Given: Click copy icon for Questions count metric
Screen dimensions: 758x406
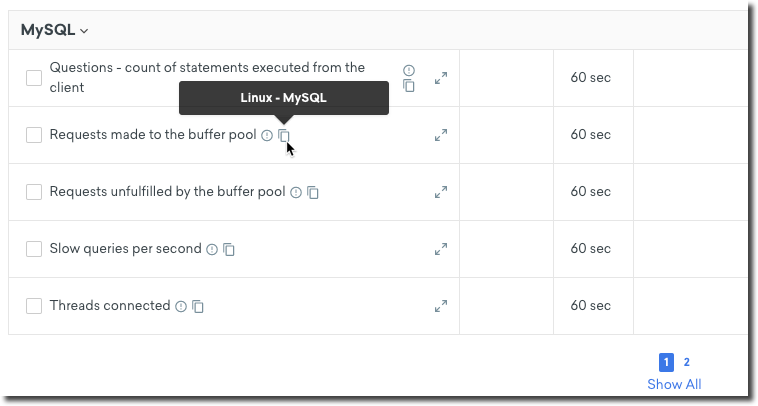Looking at the screenshot, I should [408, 86].
